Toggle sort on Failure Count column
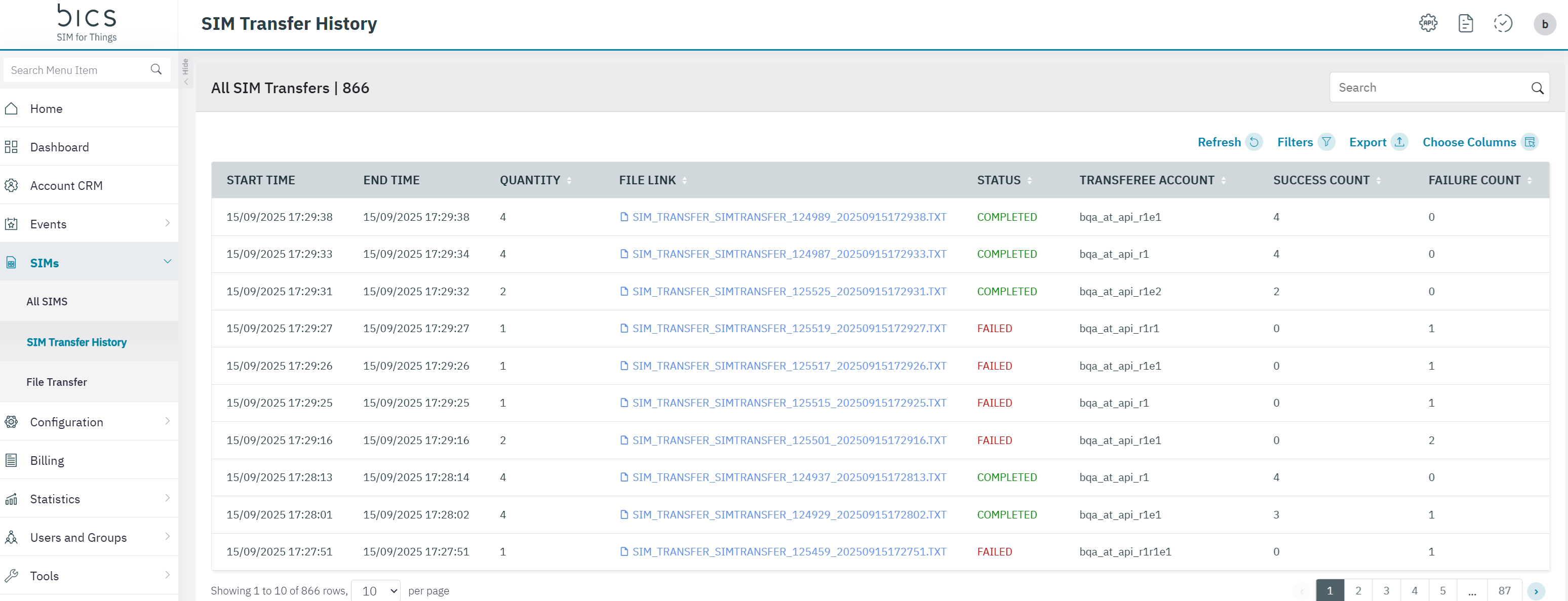The width and height of the screenshot is (1568, 601). [1530, 181]
